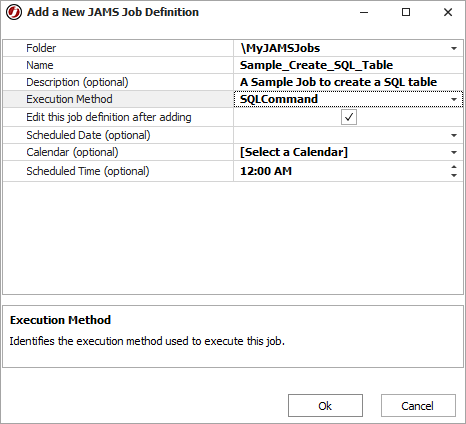Select the Scheduled Date (optional) label
Screen dimensions: 466x424
tap(88, 135)
